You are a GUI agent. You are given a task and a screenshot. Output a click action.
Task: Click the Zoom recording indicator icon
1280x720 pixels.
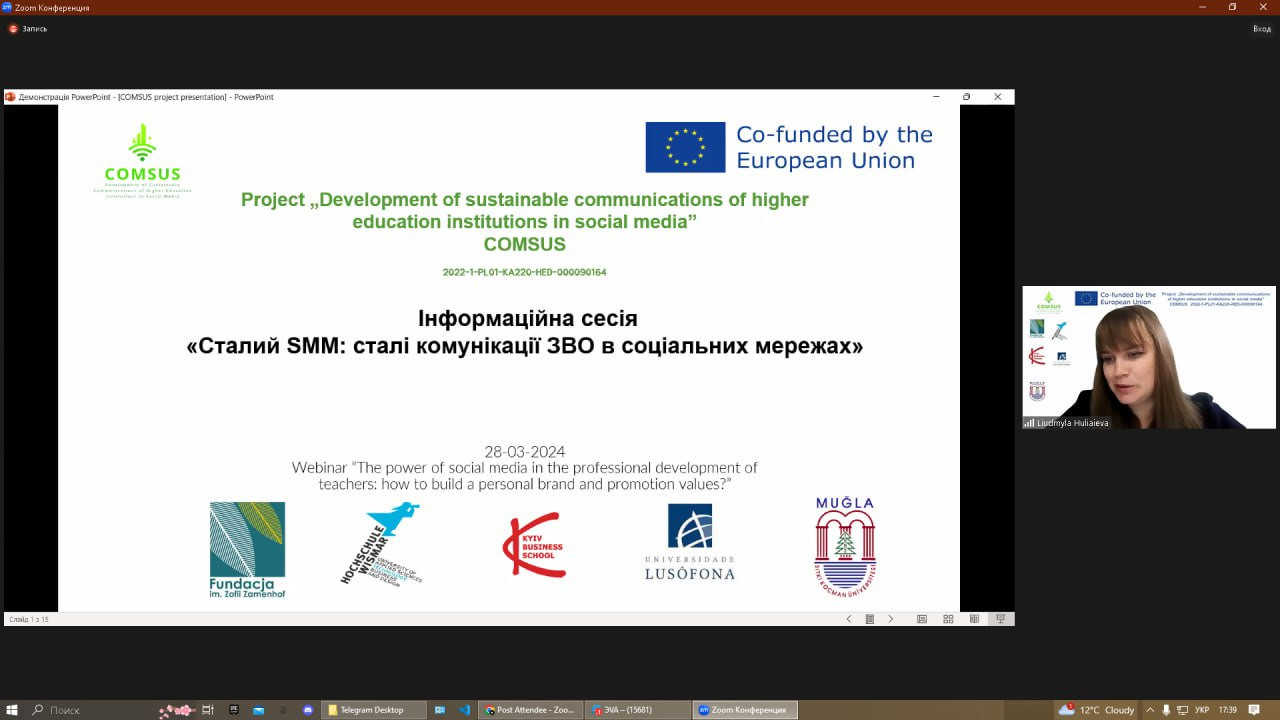pos(13,28)
